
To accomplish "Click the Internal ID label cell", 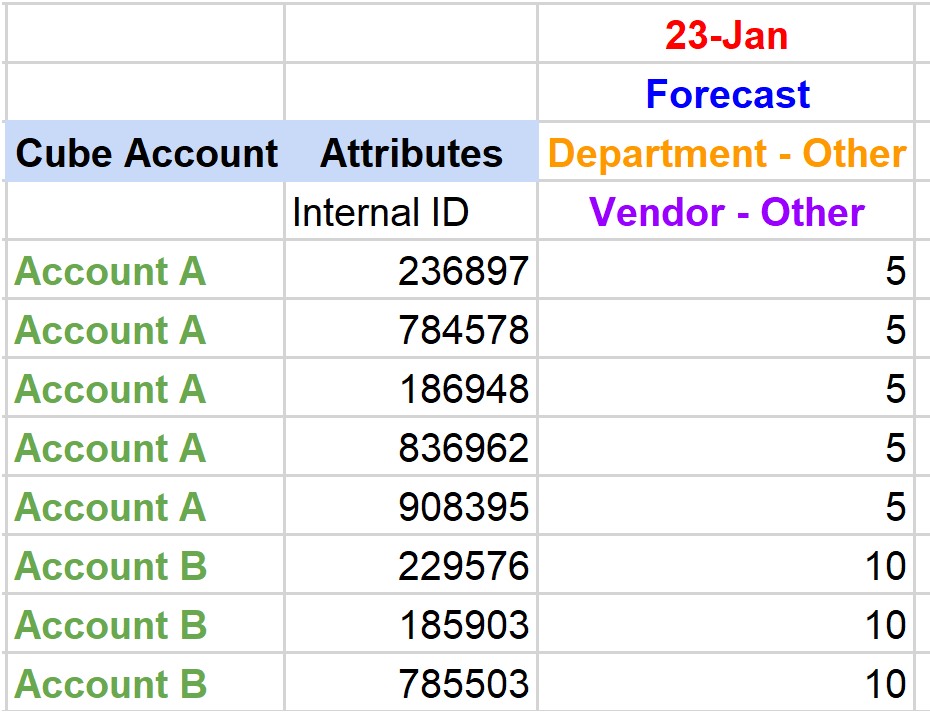I will click(411, 211).
